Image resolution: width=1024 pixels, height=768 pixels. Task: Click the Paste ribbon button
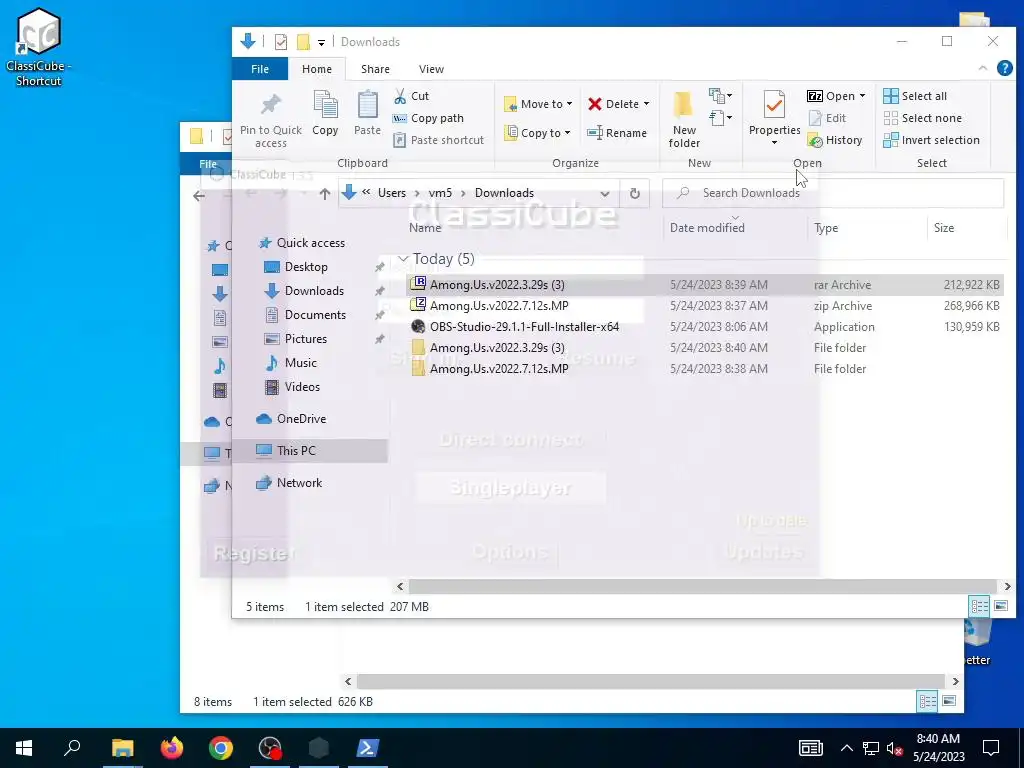tap(367, 114)
